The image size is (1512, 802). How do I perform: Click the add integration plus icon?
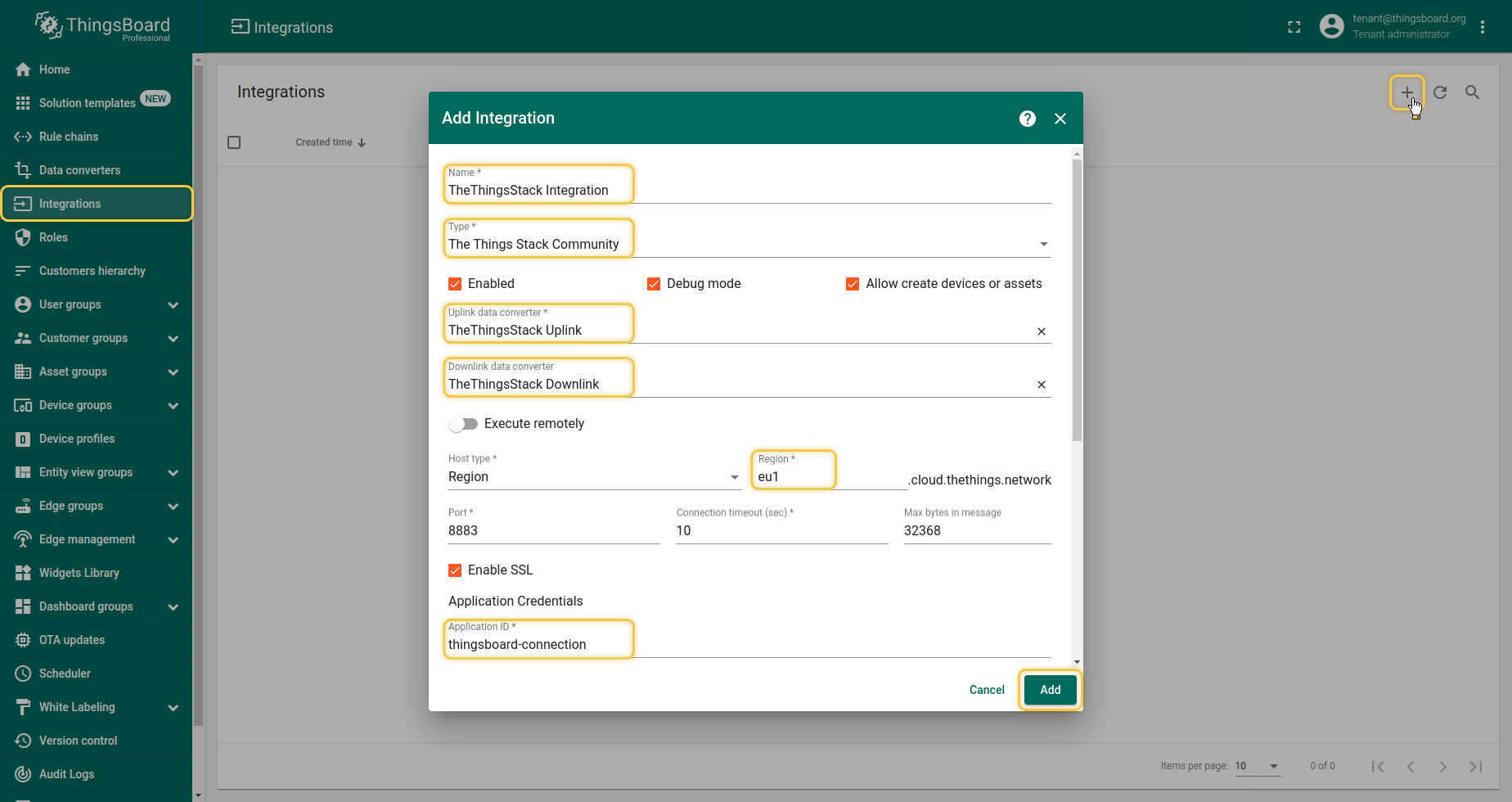(x=1406, y=92)
